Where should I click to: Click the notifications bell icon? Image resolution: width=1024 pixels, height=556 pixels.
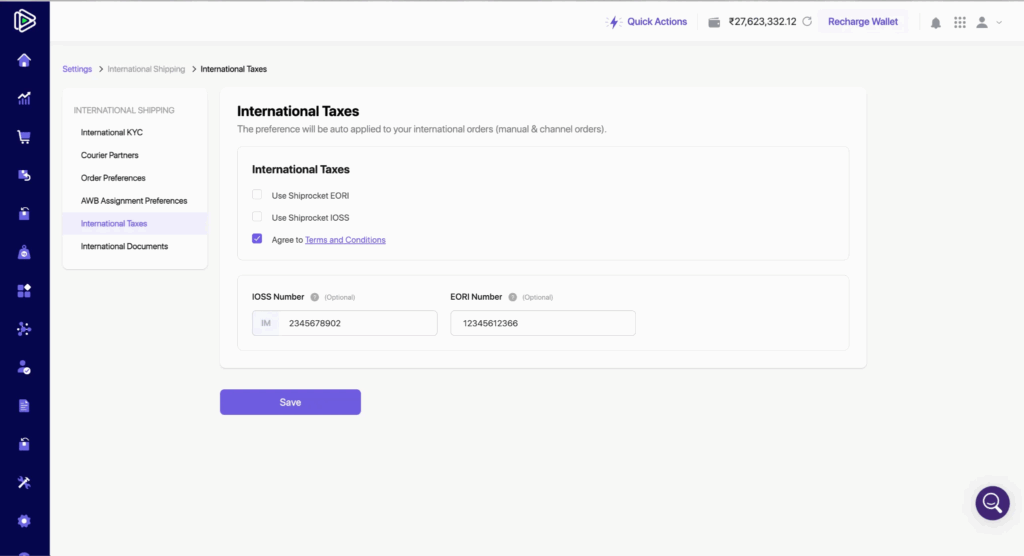tap(936, 22)
